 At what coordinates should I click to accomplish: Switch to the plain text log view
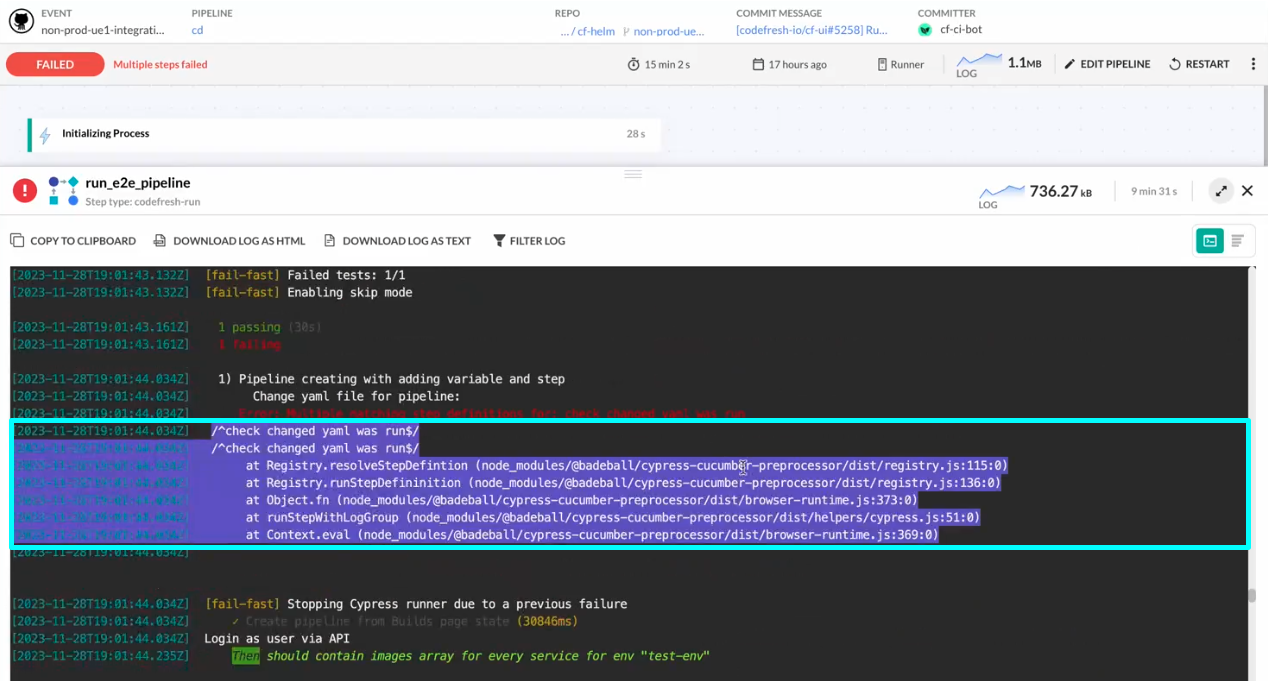click(x=1237, y=241)
